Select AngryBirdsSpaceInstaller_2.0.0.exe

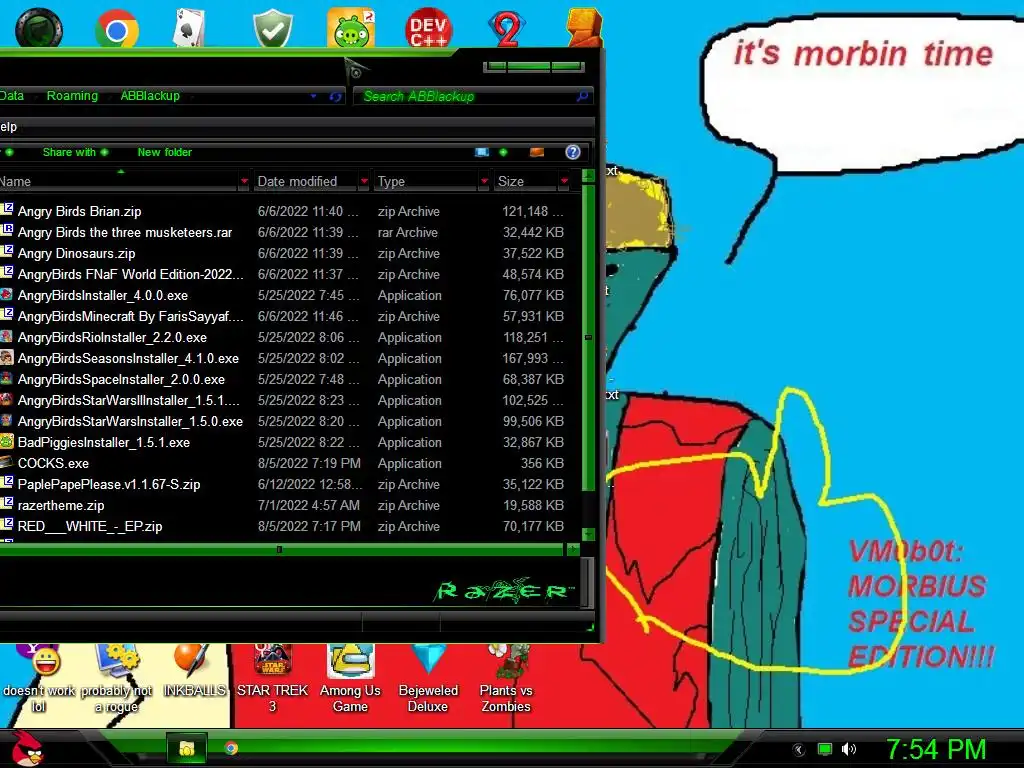pos(121,379)
